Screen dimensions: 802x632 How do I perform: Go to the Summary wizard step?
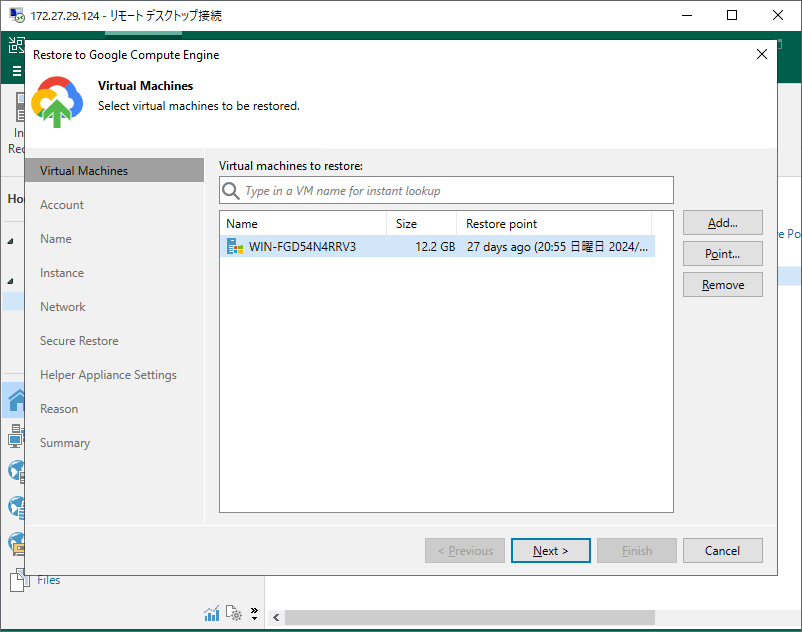click(x=65, y=443)
